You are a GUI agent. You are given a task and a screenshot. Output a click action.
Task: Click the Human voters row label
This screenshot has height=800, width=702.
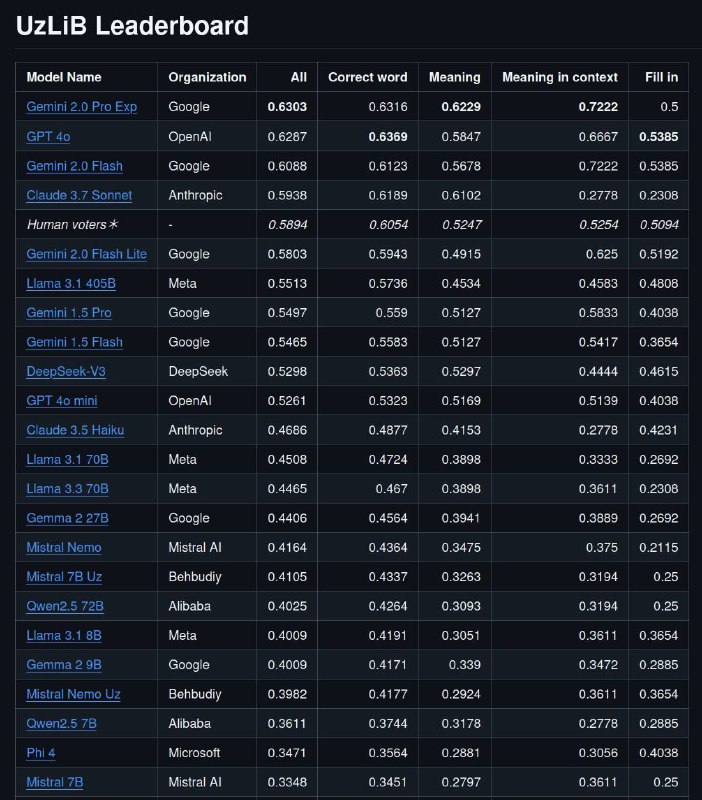click(x=72, y=224)
